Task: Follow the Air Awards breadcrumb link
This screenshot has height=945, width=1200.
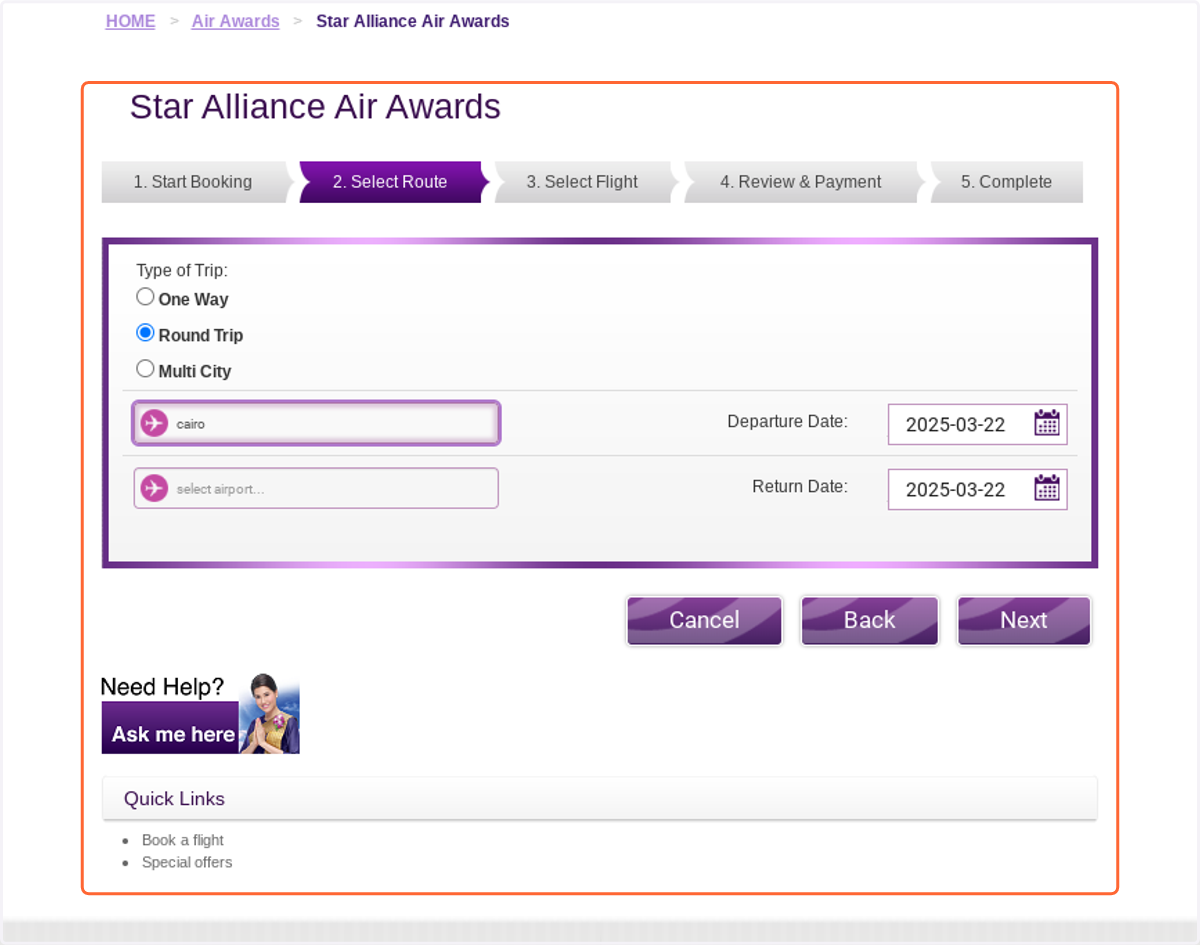Action: 236,21
